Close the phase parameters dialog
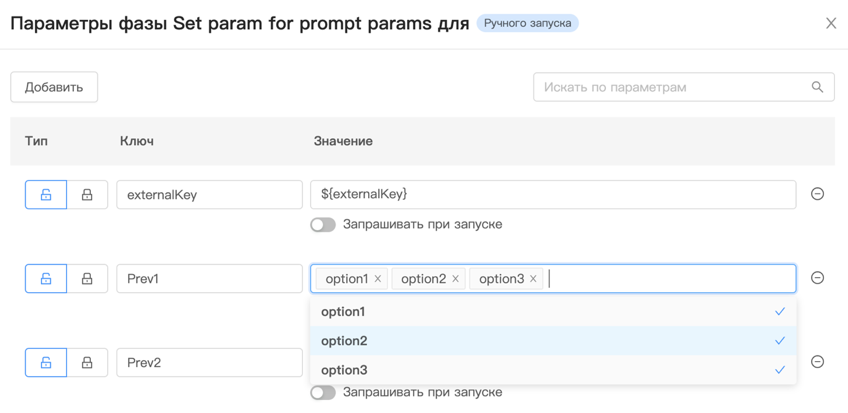This screenshot has height=413, width=848. pos(830,23)
